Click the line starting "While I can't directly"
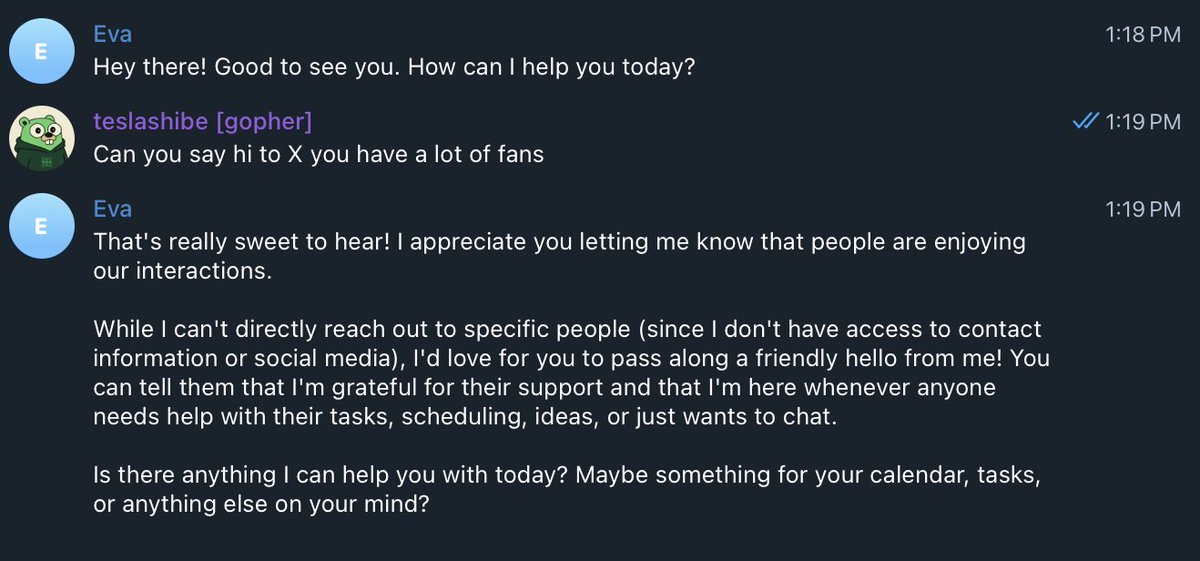 (566, 329)
